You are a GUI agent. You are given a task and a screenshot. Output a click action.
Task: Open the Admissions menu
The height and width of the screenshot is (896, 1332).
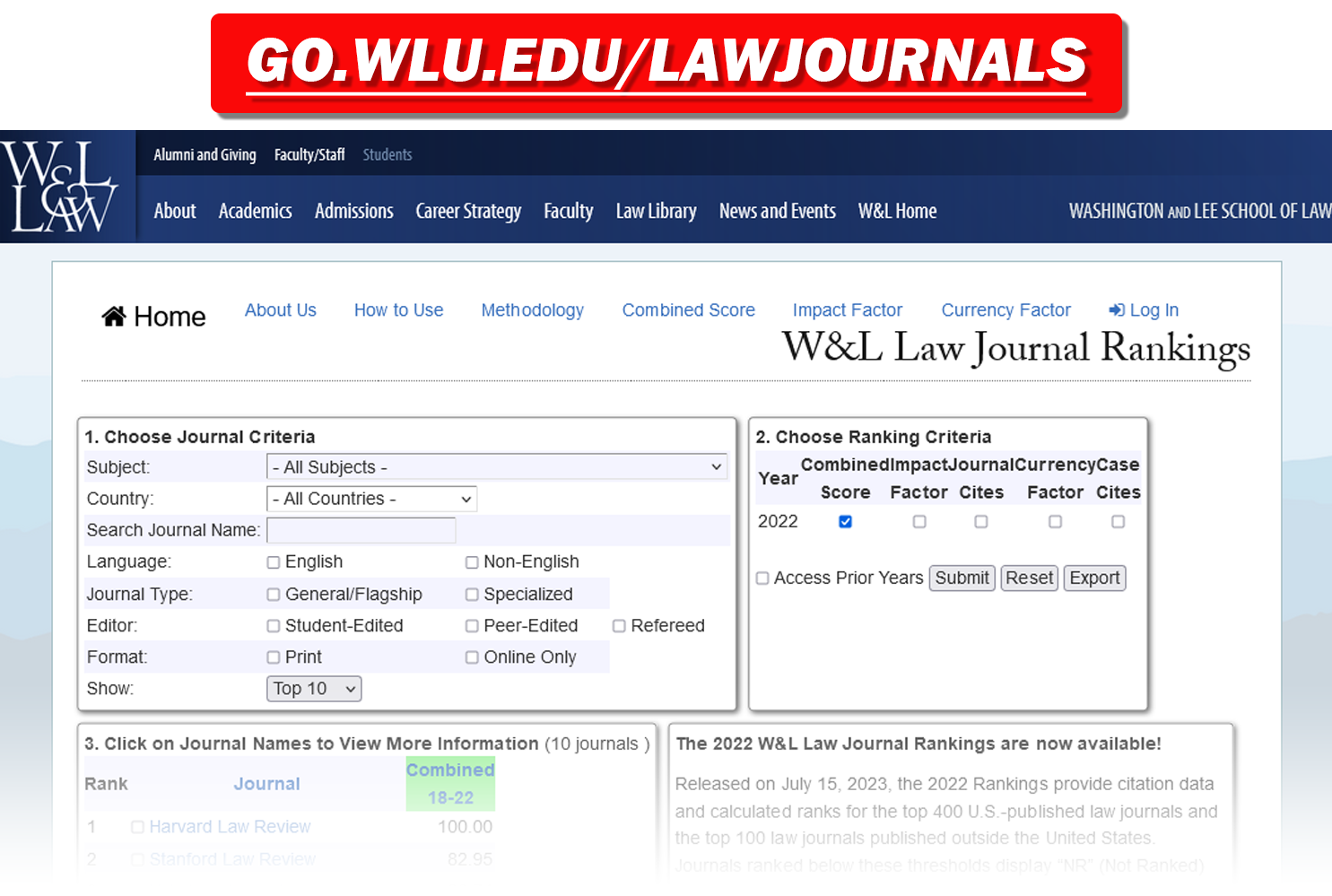(354, 211)
